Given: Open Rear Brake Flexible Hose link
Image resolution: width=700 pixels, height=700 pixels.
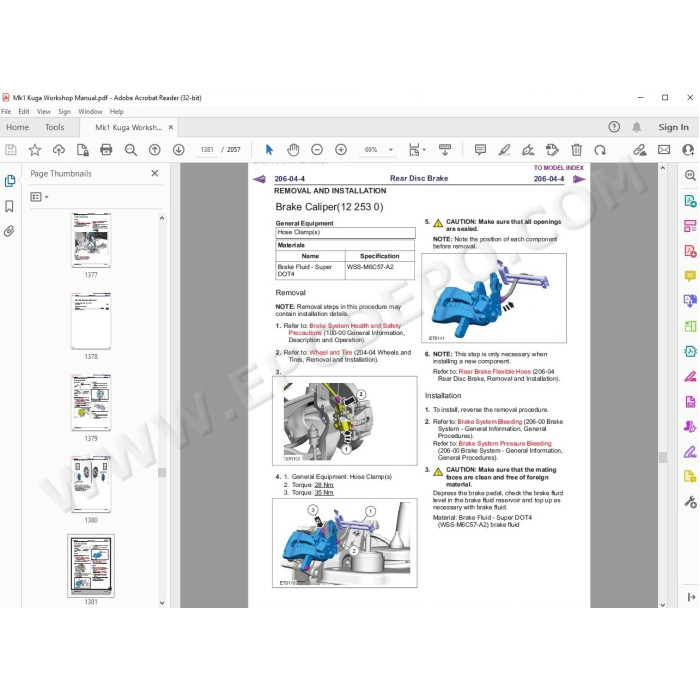Looking at the screenshot, I should point(495,371).
